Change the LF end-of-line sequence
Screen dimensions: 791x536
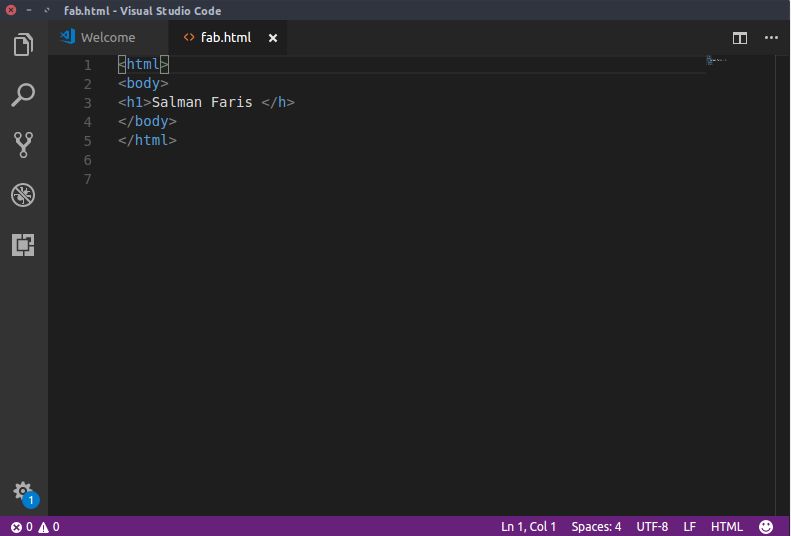coord(689,527)
